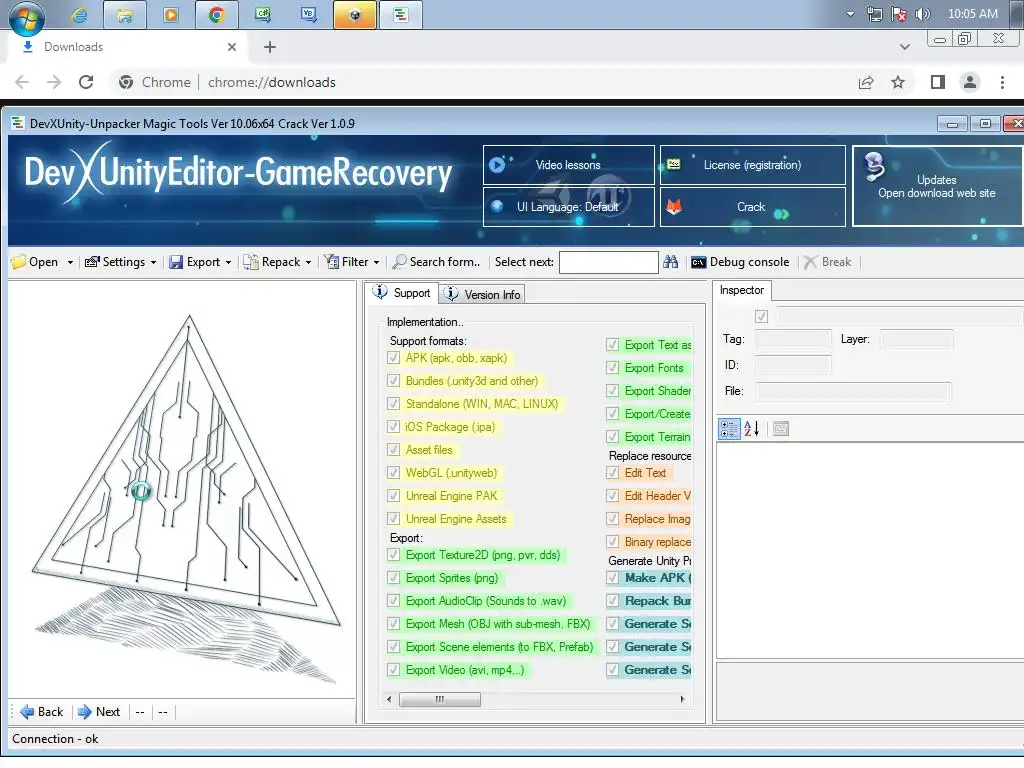Click Chrome share page icon
The image size is (1024, 768).
[x=866, y=82]
